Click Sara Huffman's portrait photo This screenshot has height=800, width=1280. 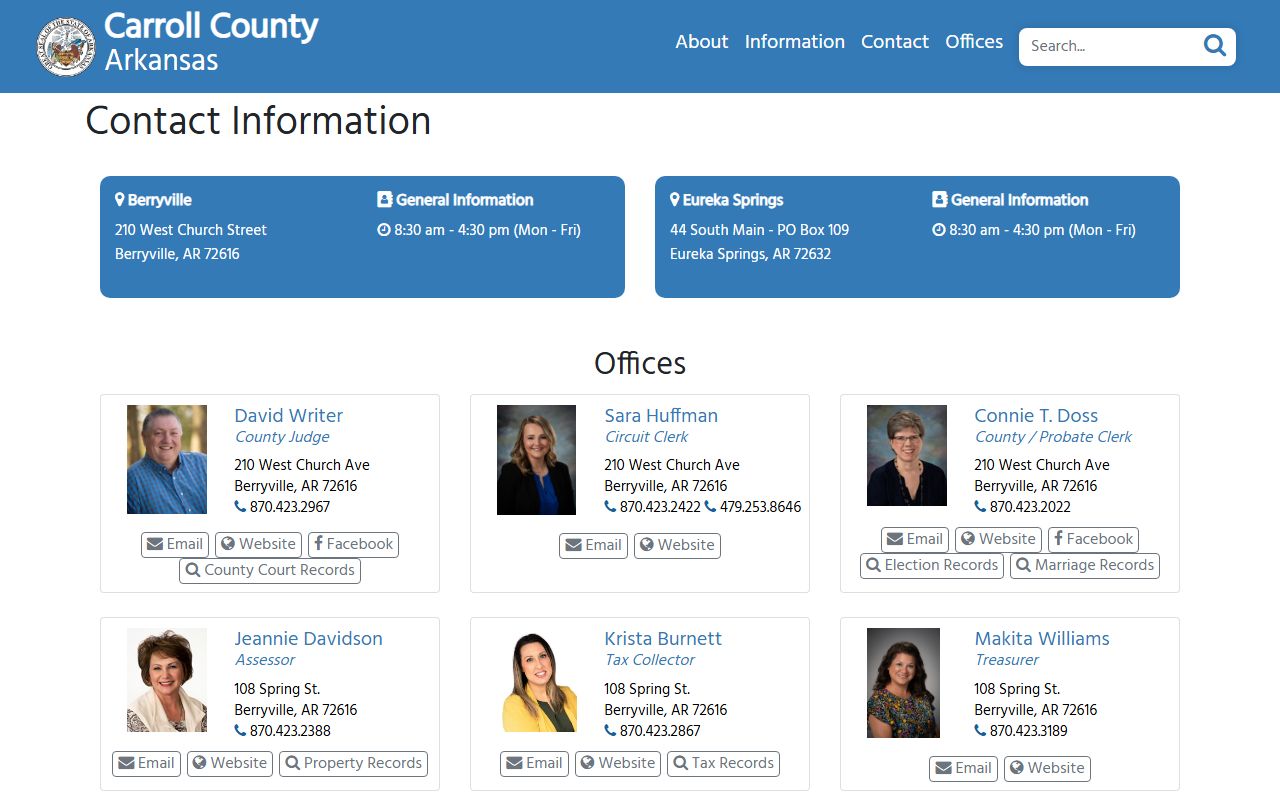pos(536,460)
